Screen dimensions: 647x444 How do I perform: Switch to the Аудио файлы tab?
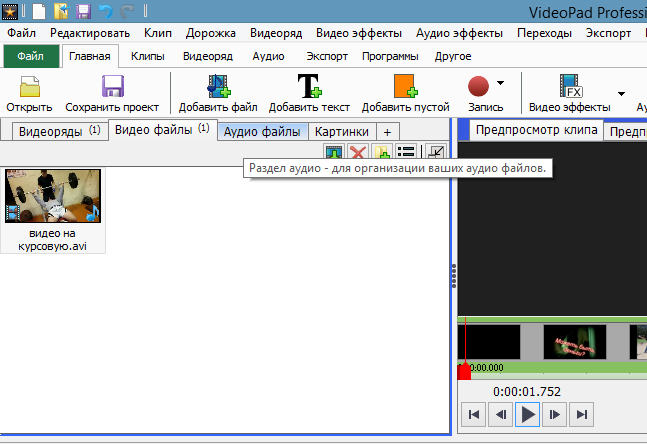coord(262,132)
